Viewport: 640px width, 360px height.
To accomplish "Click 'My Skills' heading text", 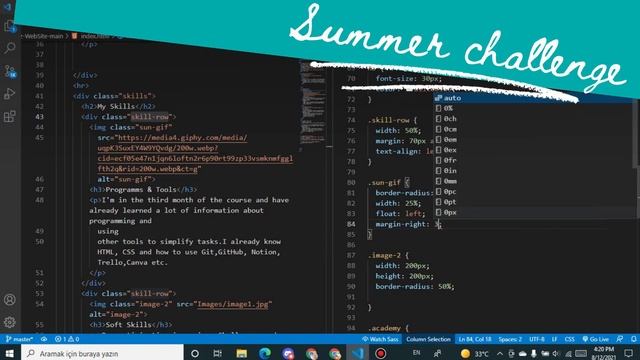I will 116,107.
